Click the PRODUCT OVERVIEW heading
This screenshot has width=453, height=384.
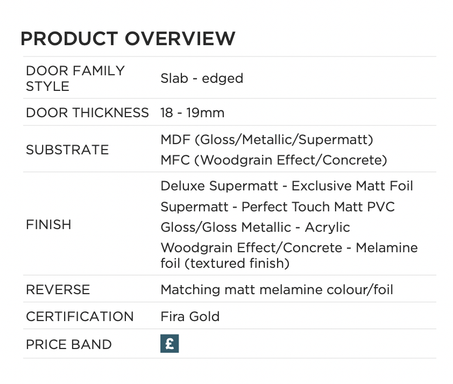pos(128,38)
